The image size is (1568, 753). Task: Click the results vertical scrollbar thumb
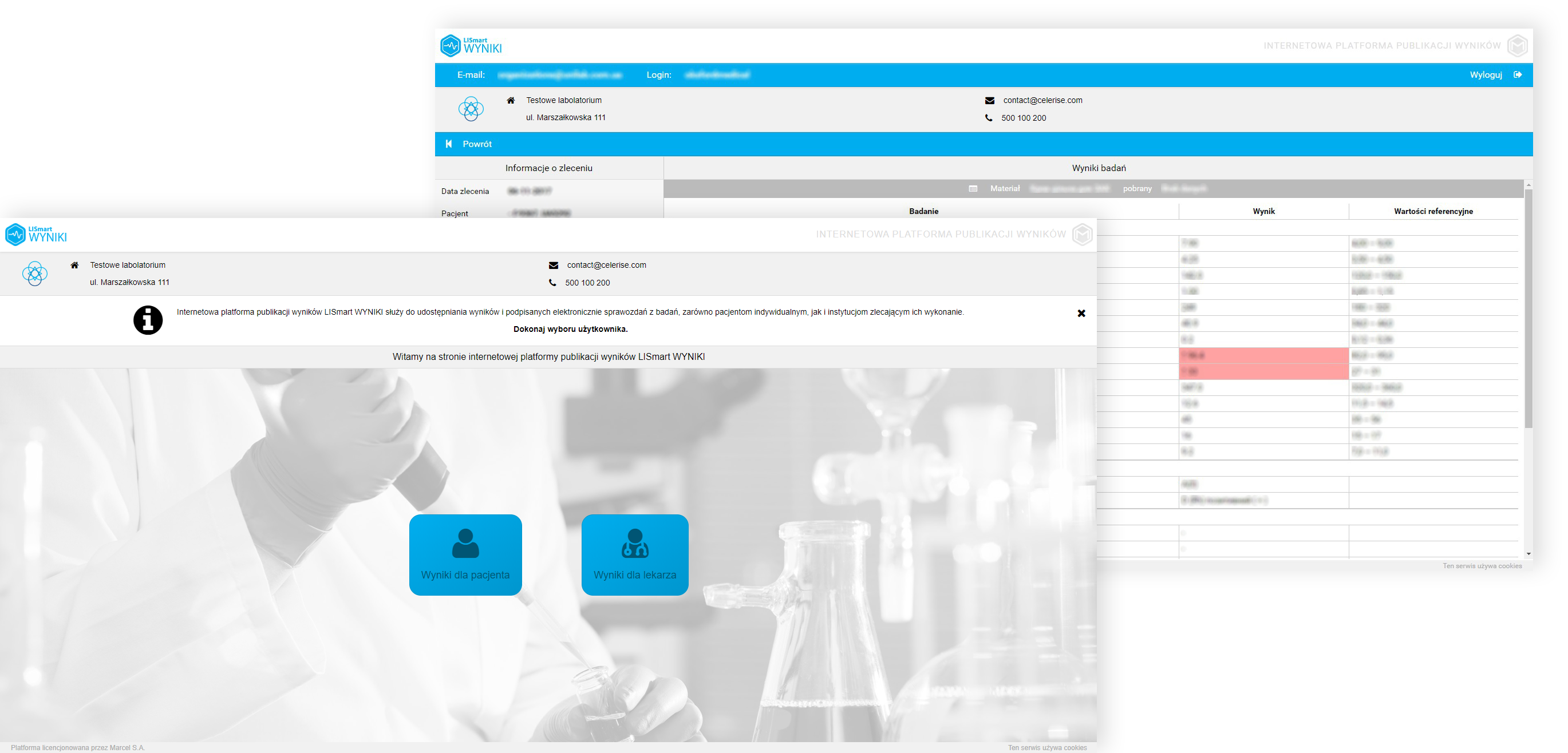[x=1528, y=308]
